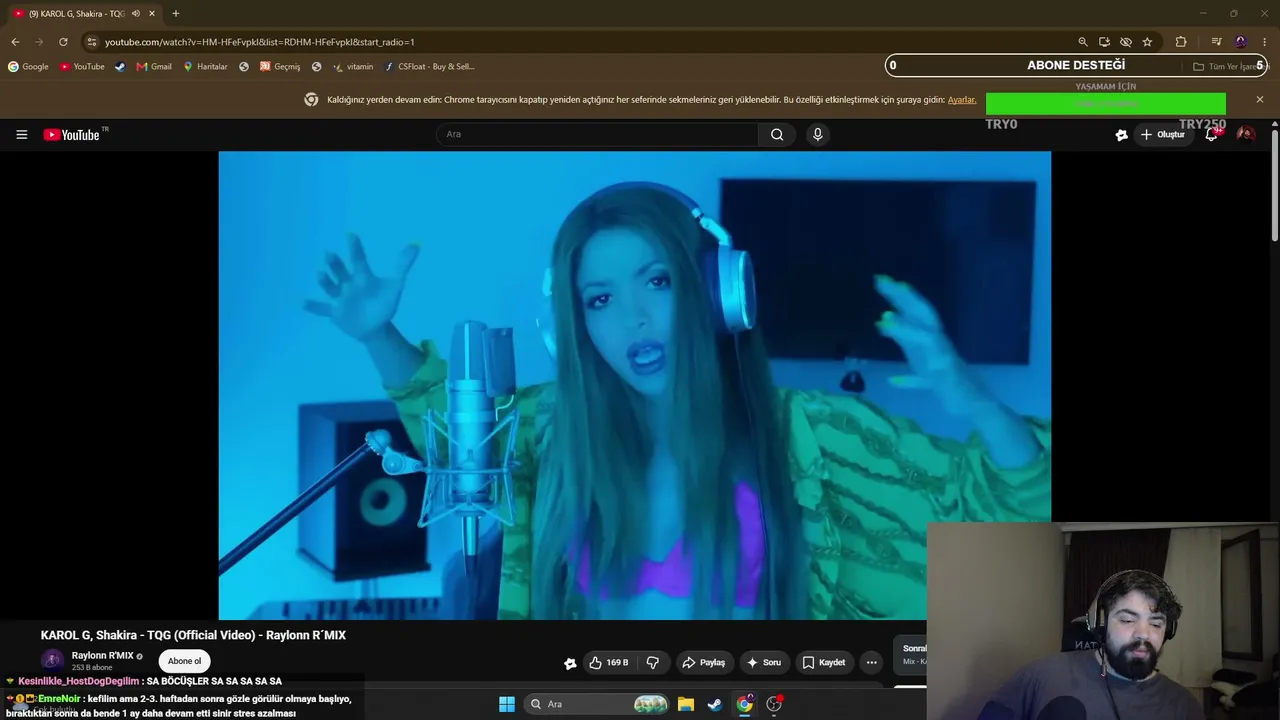Image resolution: width=1280 pixels, height=720 pixels.
Task: Launch File Explorer from the taskbar
Action: tap(685, 704)
